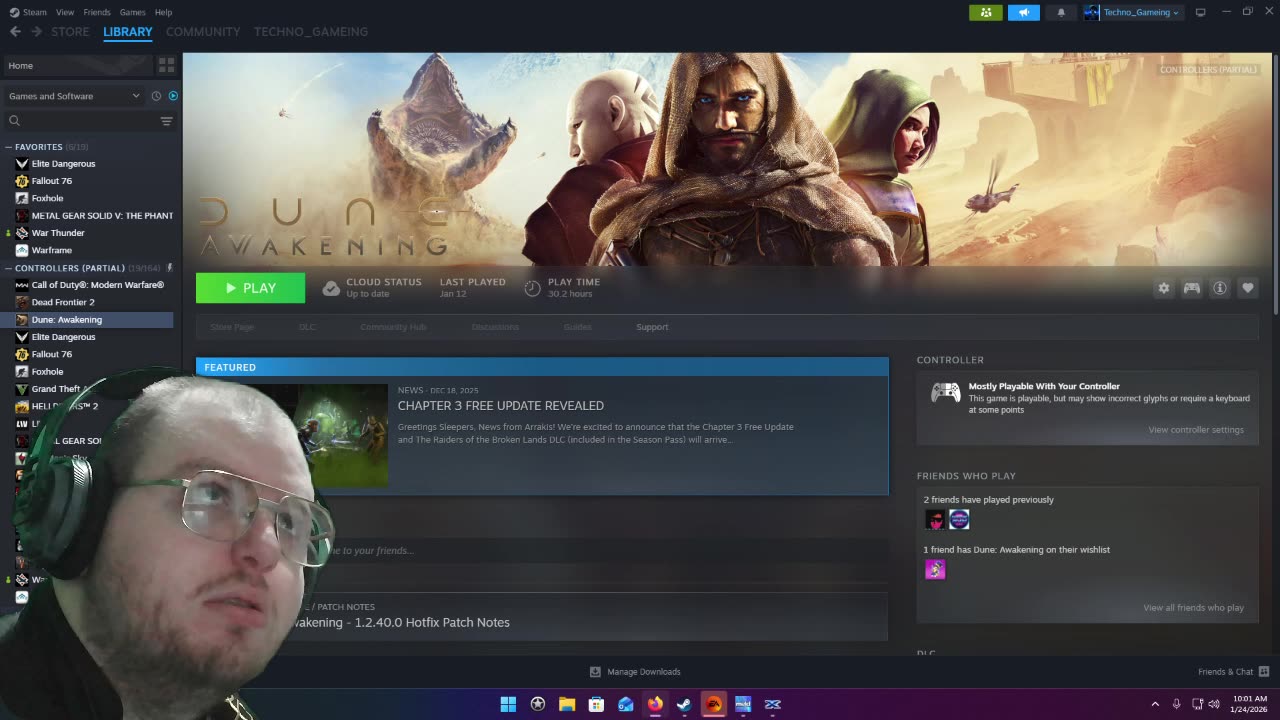Image resolution: width=1280 pixels, height=720 pixels.
Task: Add Dune to favorites heart icon
Action: (x=1247, y=288)
